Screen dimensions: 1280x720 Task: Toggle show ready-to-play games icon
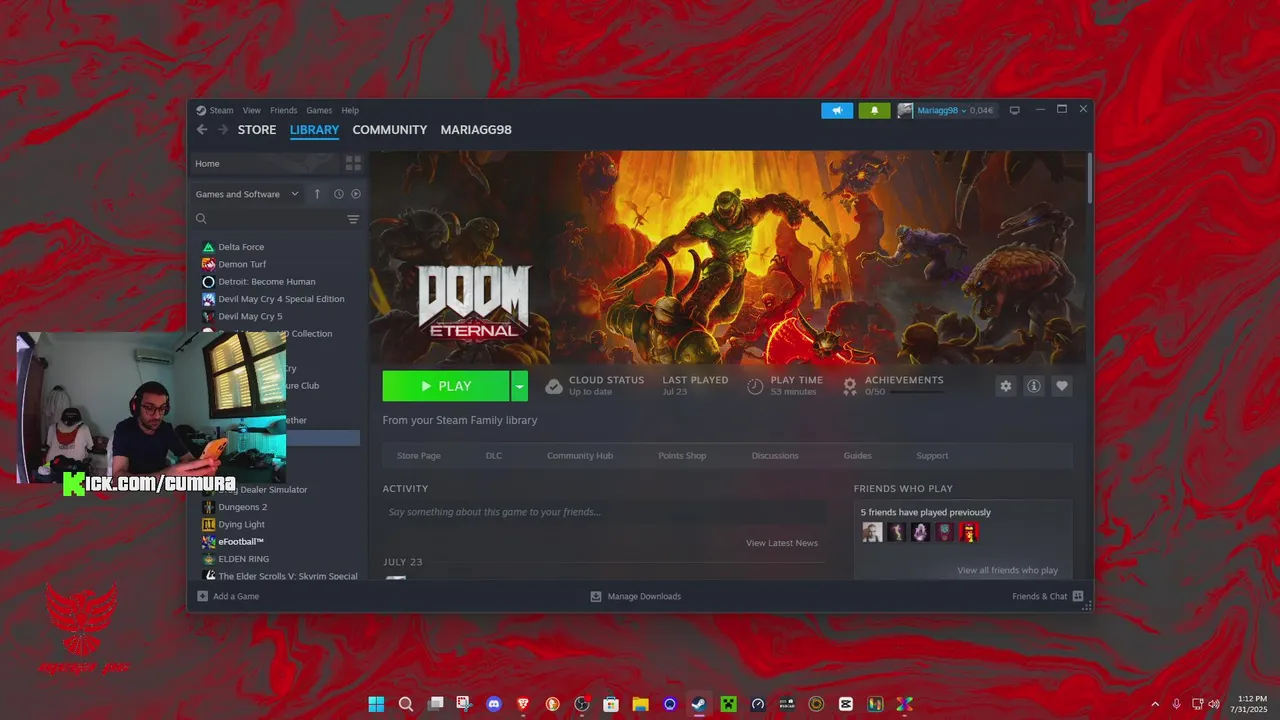pyautogui.click(x=355, y=194)
